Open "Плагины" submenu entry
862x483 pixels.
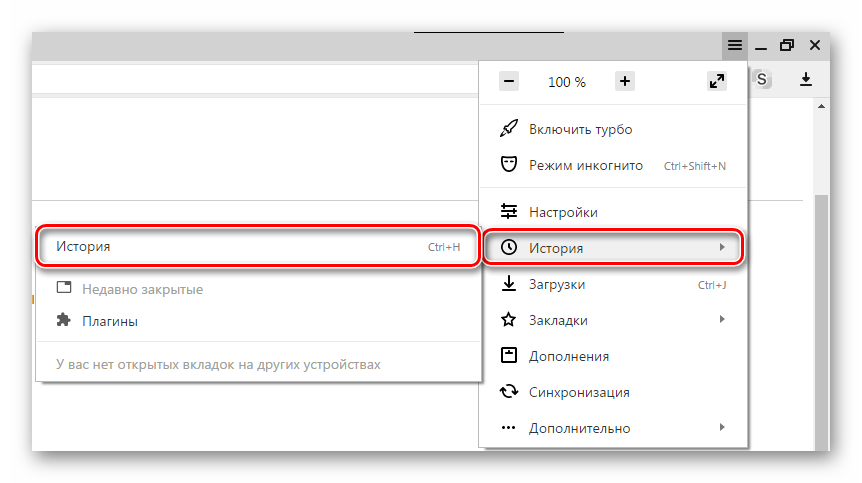coord(258,321)
